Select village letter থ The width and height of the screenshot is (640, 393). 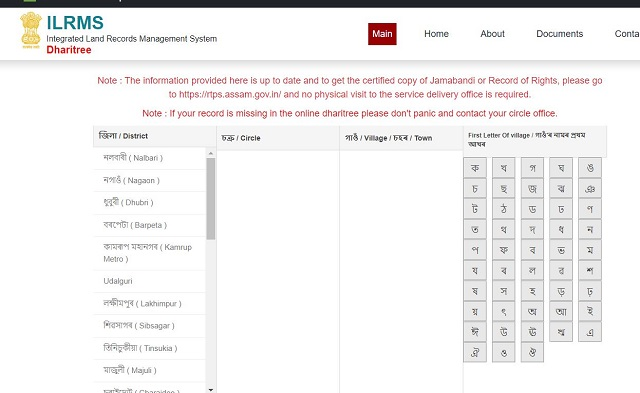pos(504,229)
